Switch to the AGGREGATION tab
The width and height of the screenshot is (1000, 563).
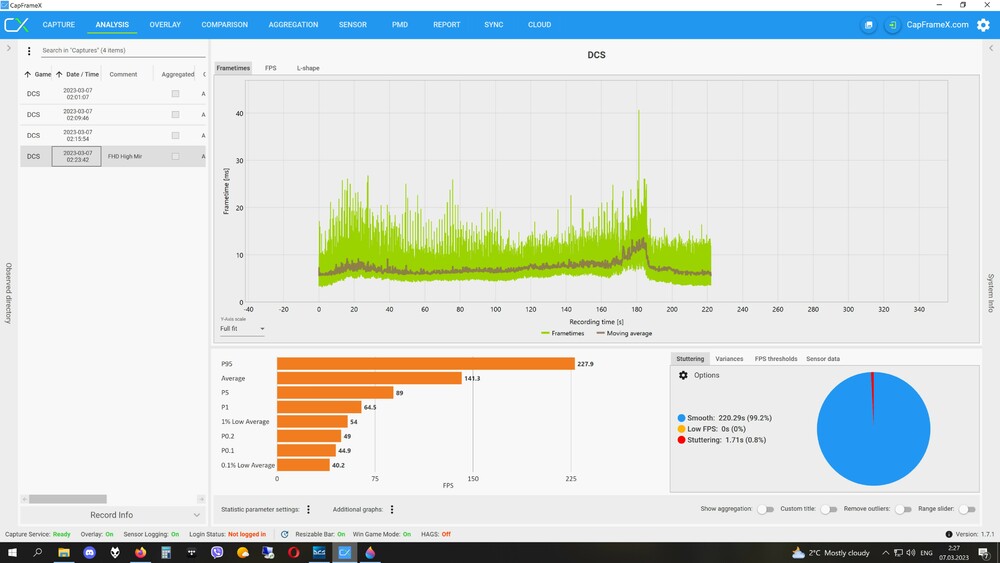(x=293, y=25)
